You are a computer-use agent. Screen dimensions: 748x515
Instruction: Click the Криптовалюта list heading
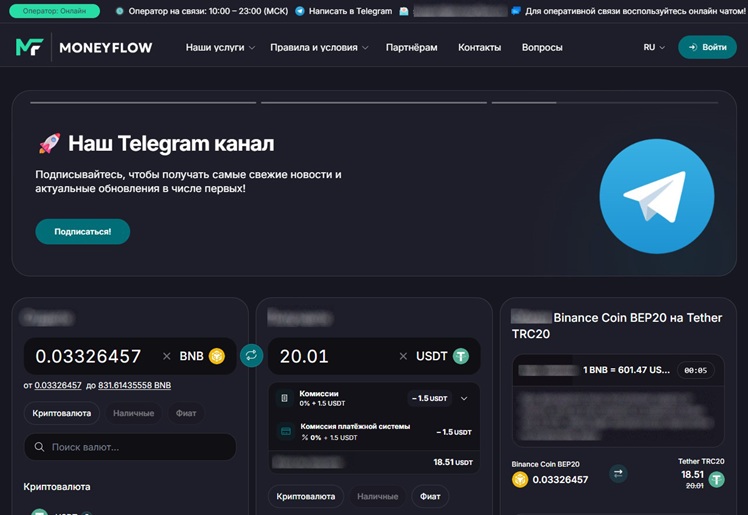57,487
